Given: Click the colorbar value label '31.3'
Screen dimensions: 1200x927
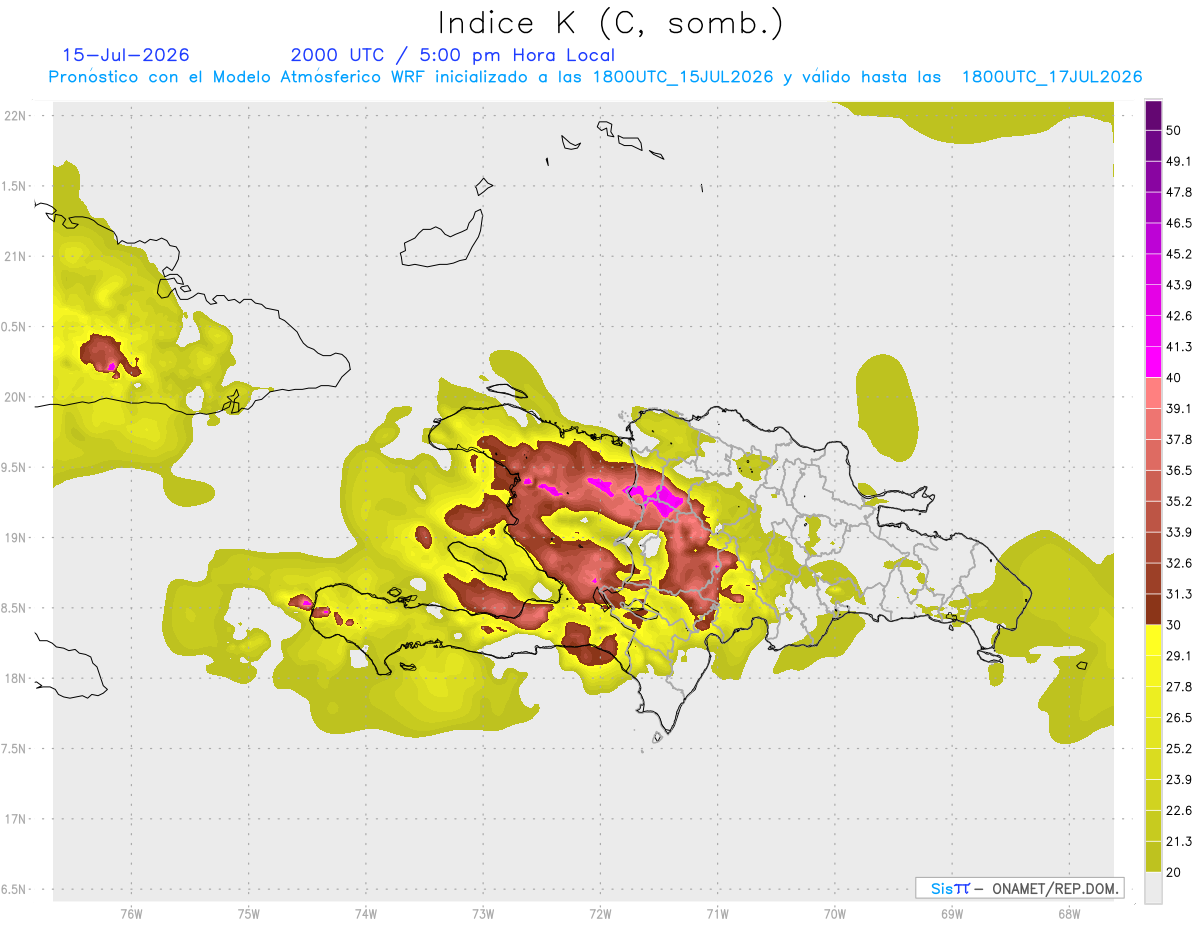Looking at the screenshot, I should point(1178,594).
